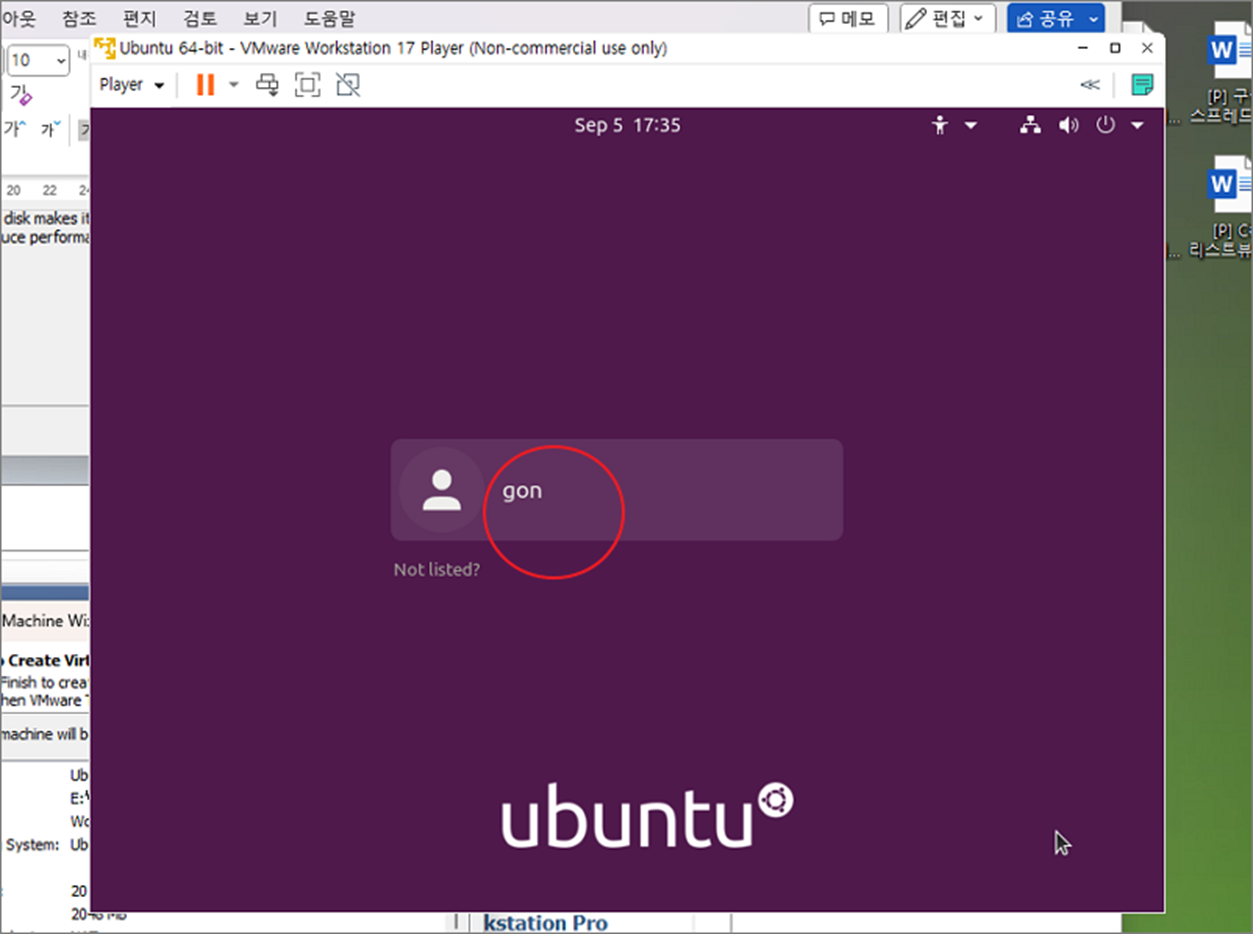This screenshot has width=1253, height=934.
Task: Click the VMware Player window title icon
Action: pyautogui.click(x=104, y=47)
